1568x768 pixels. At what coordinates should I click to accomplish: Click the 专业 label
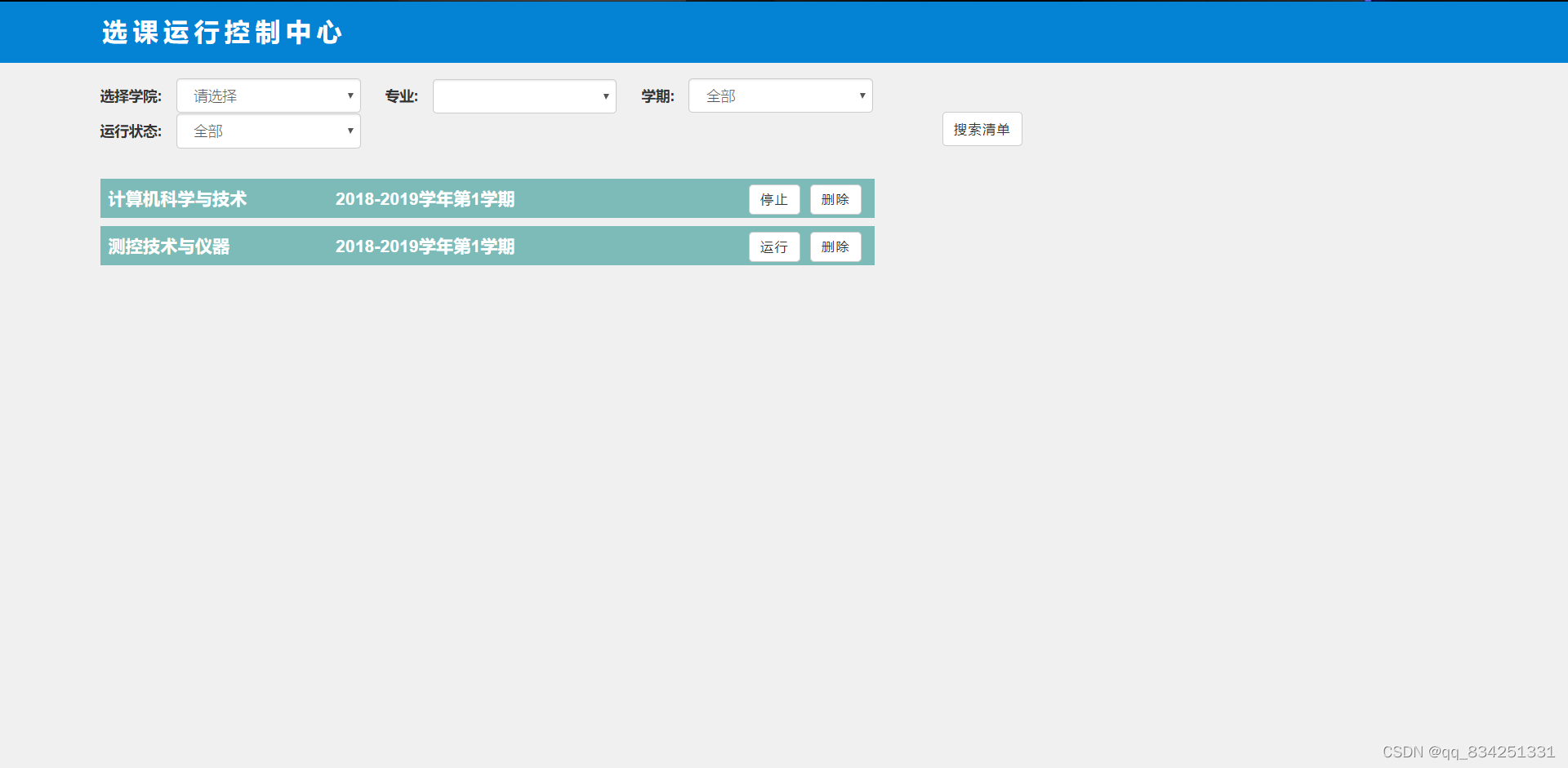[402, 96]
